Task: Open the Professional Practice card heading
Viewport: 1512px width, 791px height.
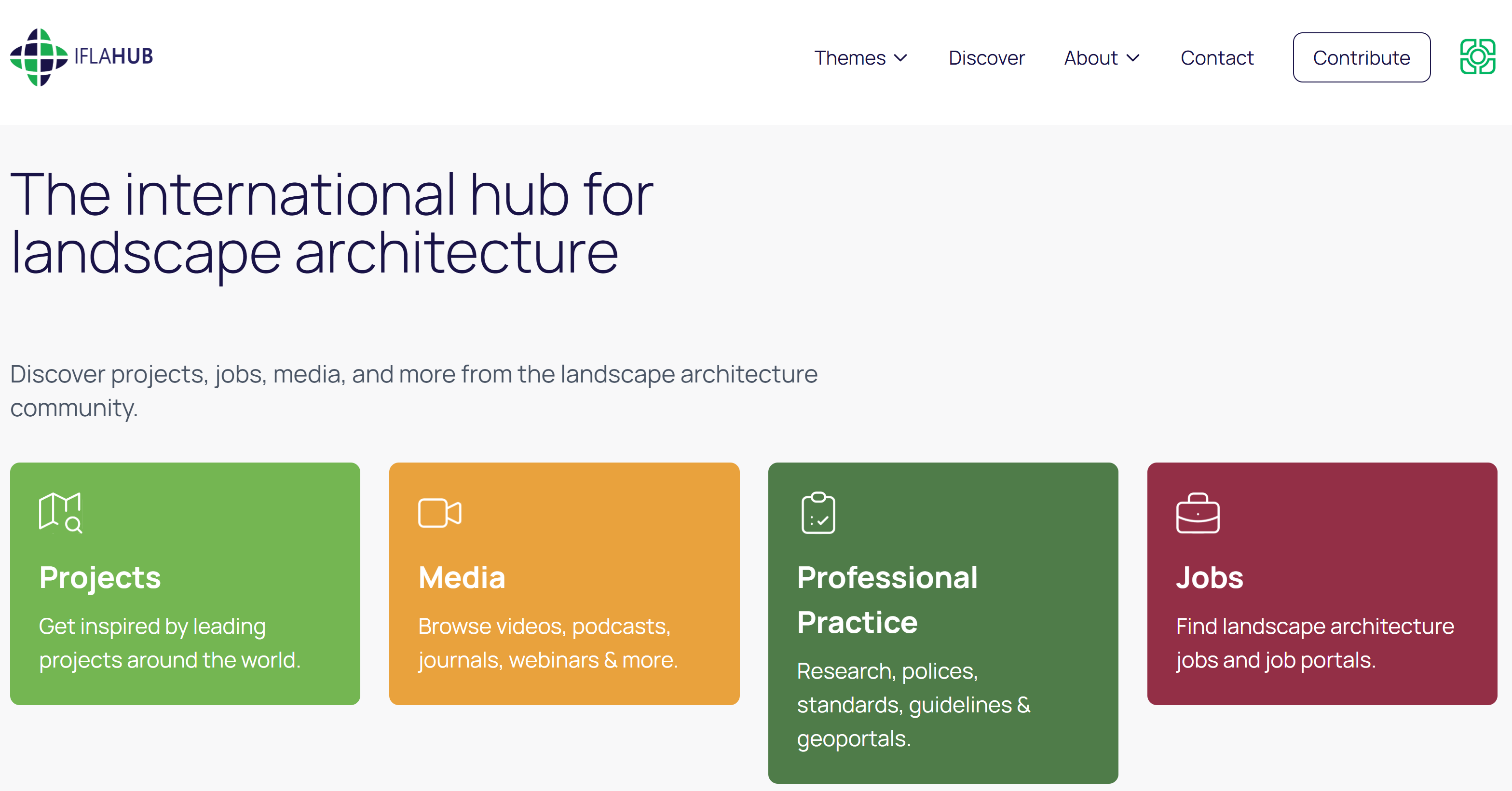Action: pos(887,600)
